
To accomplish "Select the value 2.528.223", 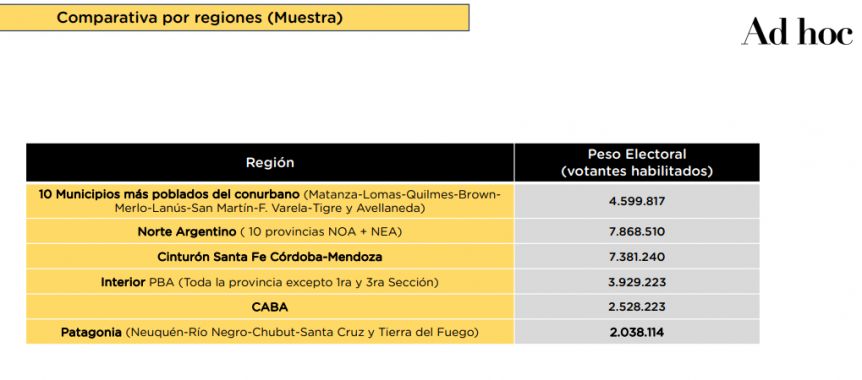I will 637,307.
